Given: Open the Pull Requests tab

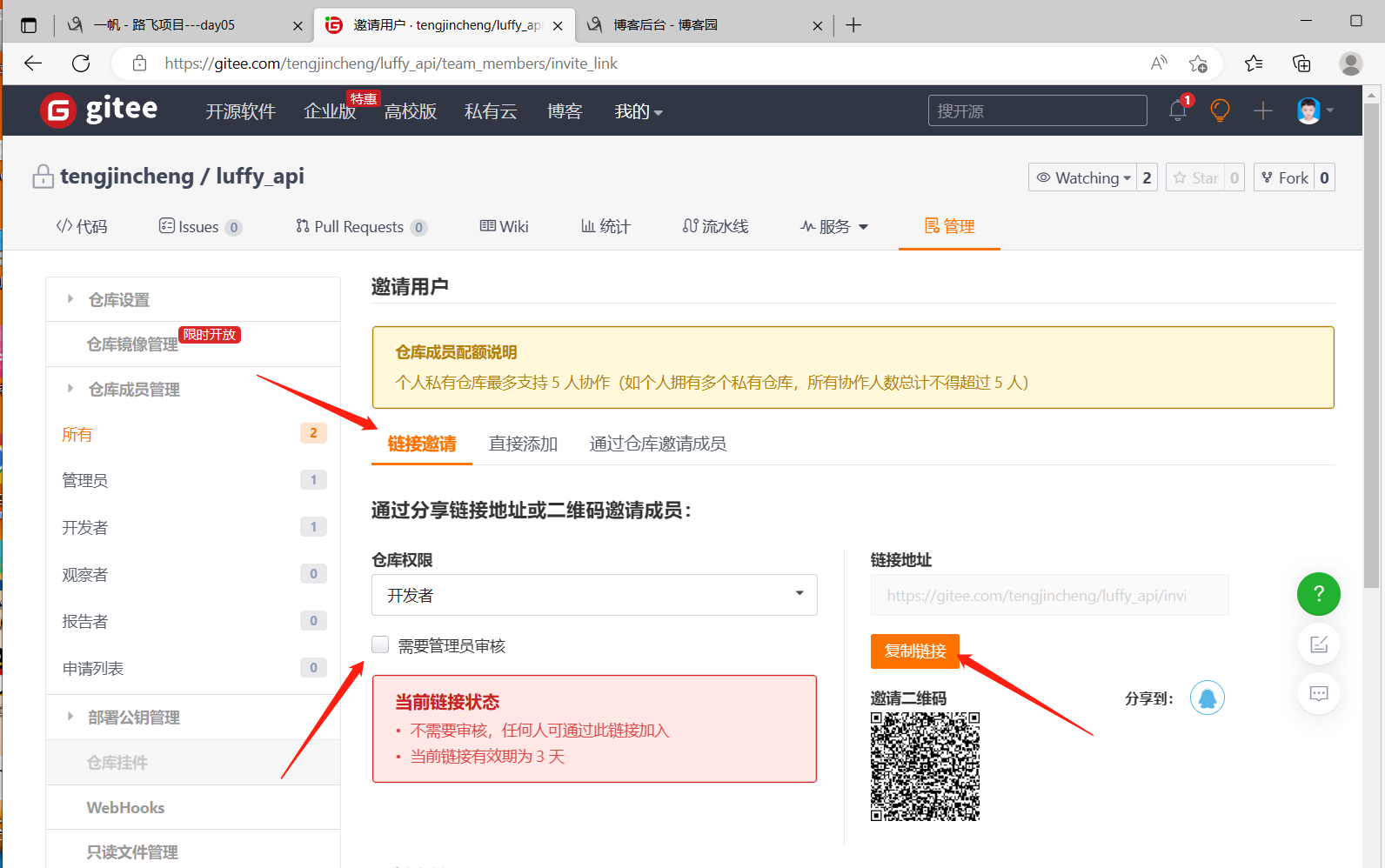Looking at the screenshot, I should pyautogui.click(x=361, y=226).
